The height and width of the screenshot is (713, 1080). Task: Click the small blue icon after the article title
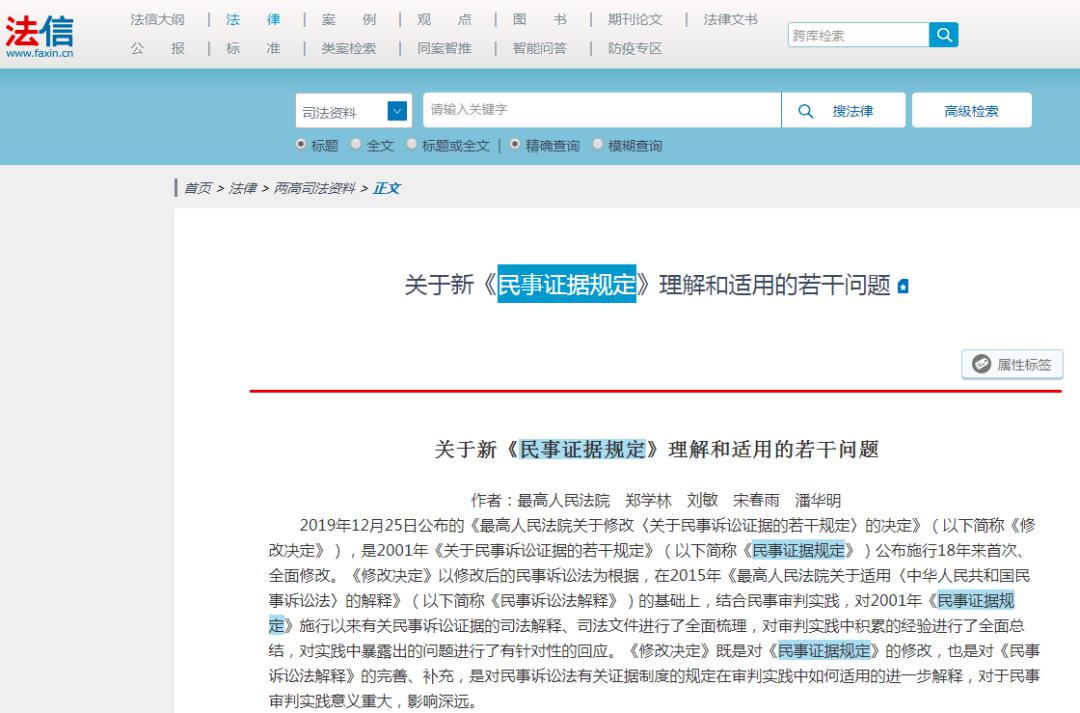pyautogui.click(x=903, y=287)
